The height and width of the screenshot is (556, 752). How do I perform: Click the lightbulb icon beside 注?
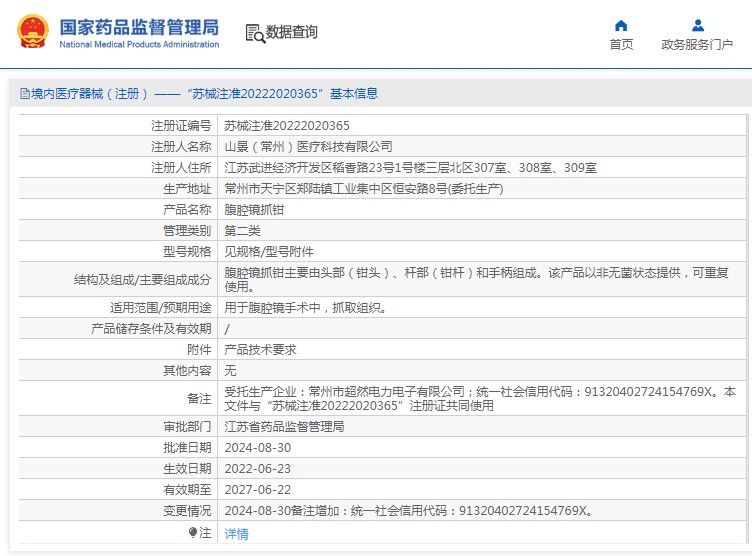[x=192, y=532]
